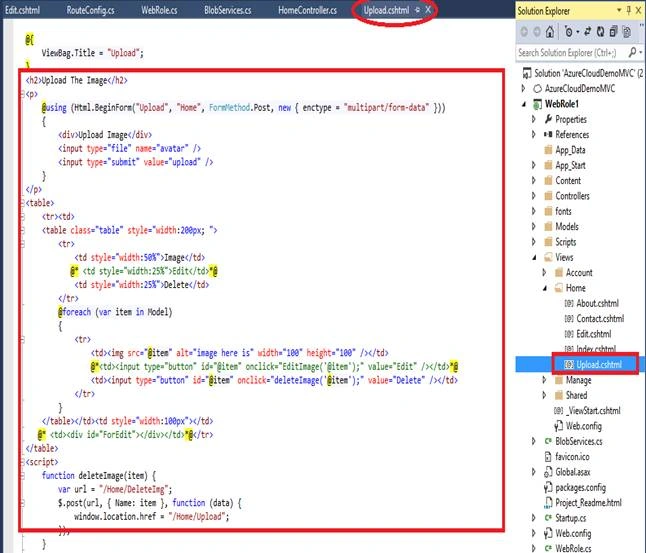Collapse the table code block outlining marker
Viewport: 646px width, 553px height.
(23, 203)
